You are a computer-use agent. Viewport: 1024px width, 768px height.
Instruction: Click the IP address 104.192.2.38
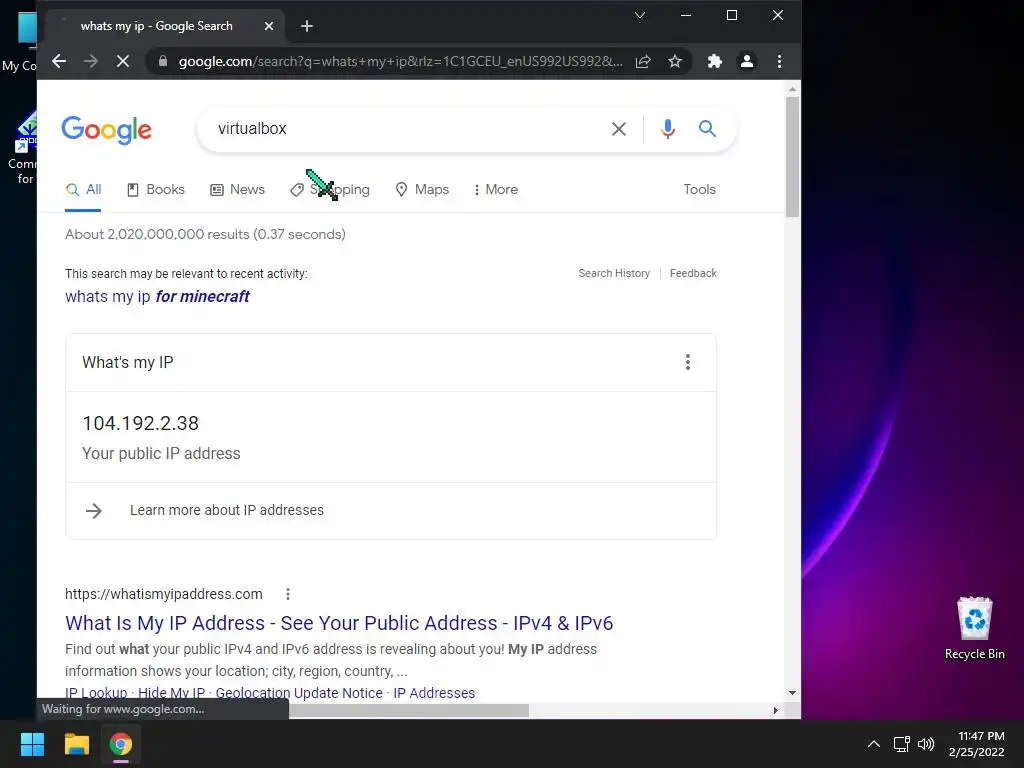[x=140, y=423]
